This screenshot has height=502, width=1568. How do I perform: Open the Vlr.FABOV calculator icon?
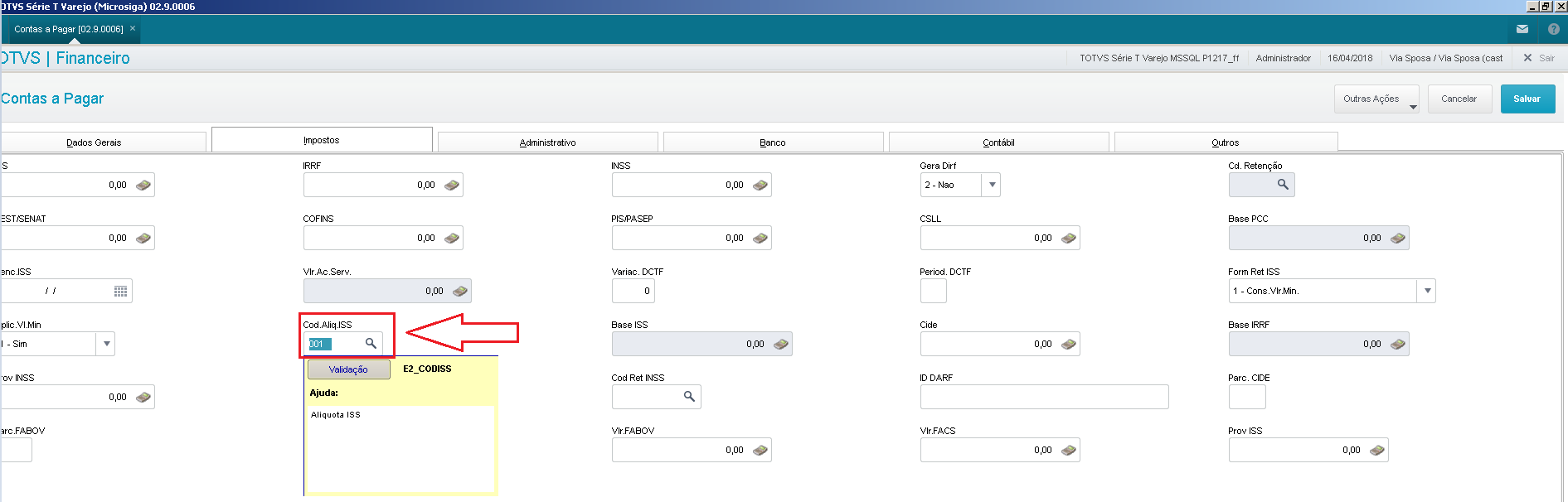(x=760, y=450)
